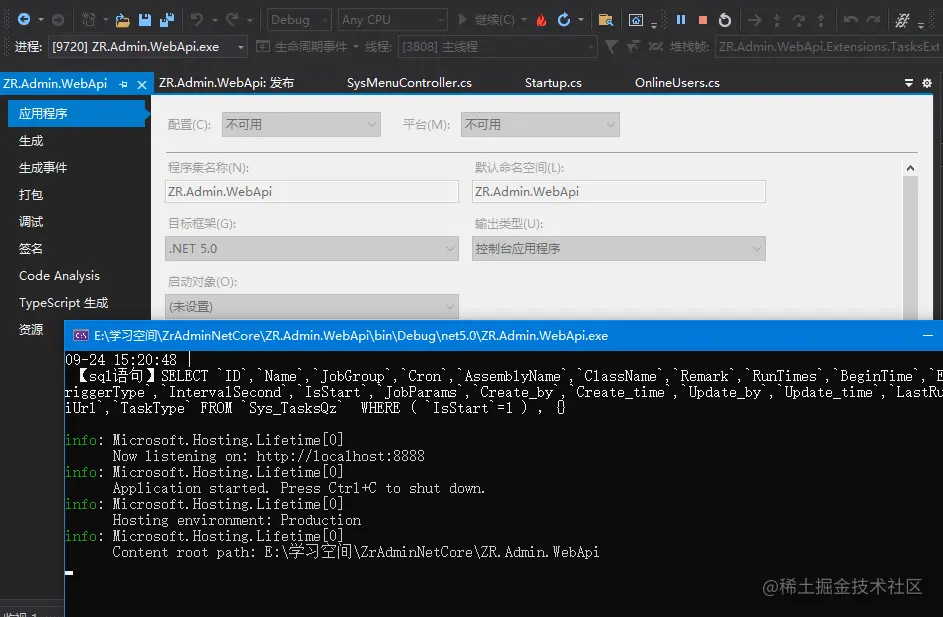Pin the ZR.Admin.WebApi tab
Screen dimensions: 943x617
(x=123, y=85)
